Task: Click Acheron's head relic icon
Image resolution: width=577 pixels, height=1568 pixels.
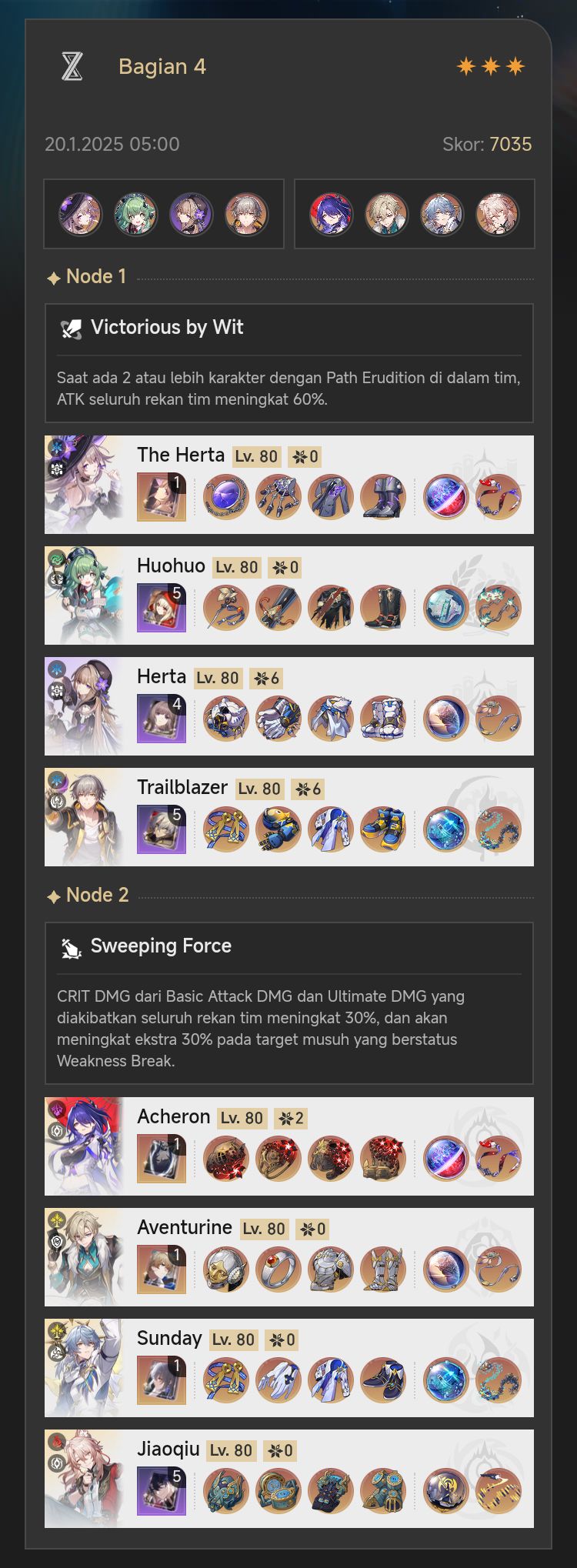Action: (x=226, y=1159)
